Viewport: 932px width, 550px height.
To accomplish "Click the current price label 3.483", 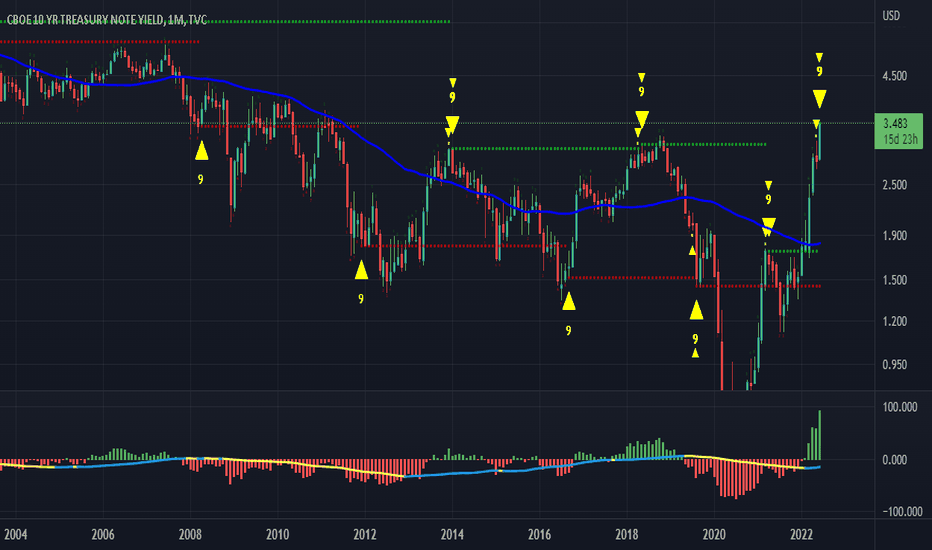I will pyautogui.click(x=895, y=124).
